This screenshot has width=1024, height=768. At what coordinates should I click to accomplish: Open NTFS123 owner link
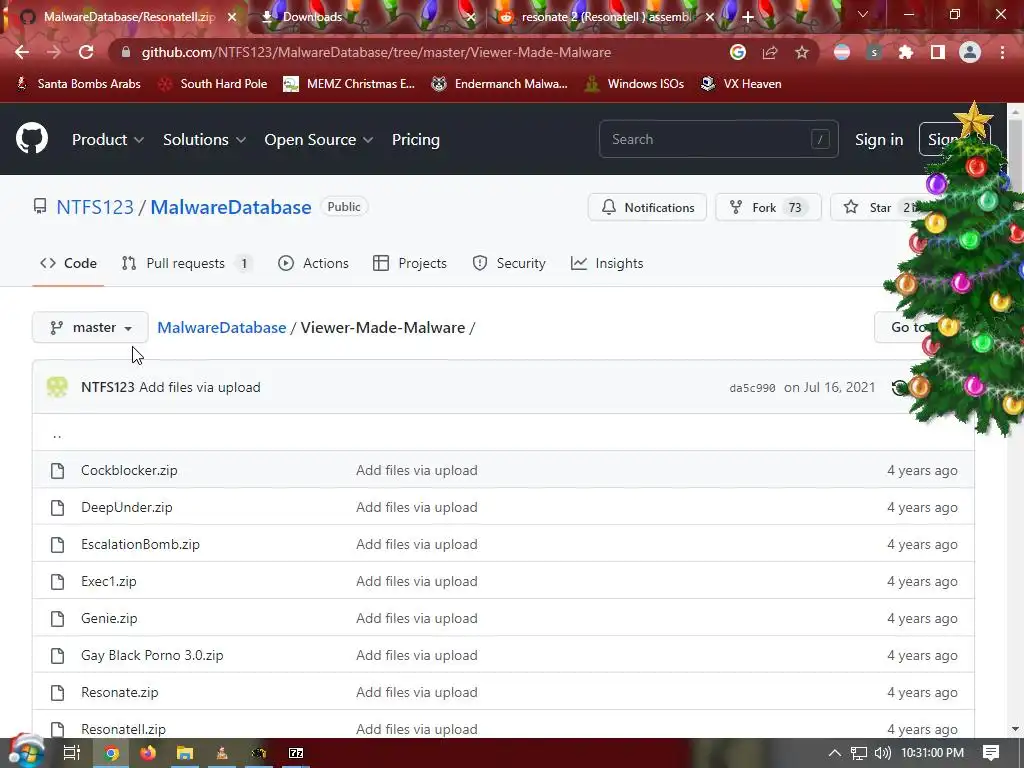tap(95, 207)
